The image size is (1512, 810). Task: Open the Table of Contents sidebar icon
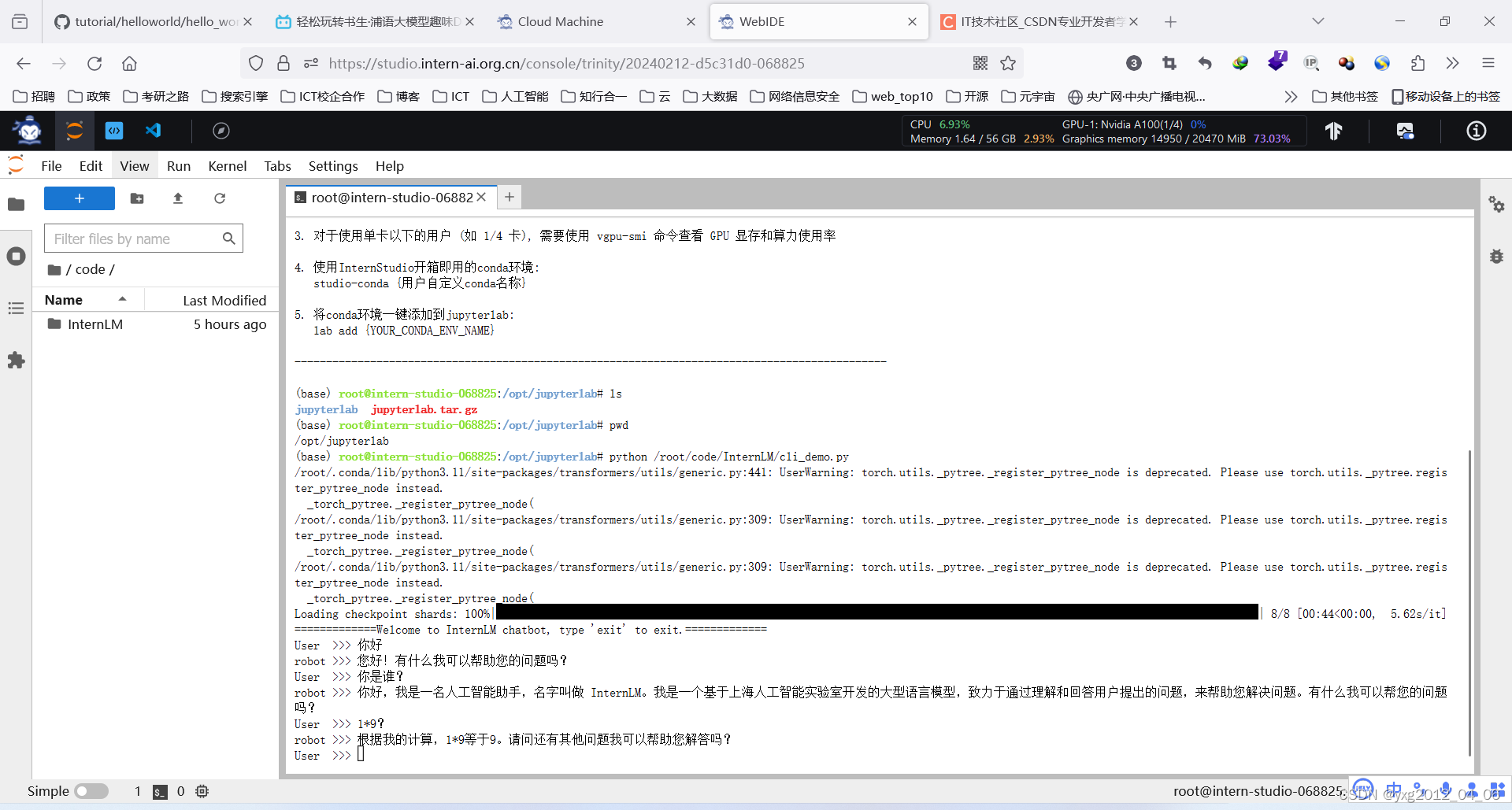click(x=16, y=309)
